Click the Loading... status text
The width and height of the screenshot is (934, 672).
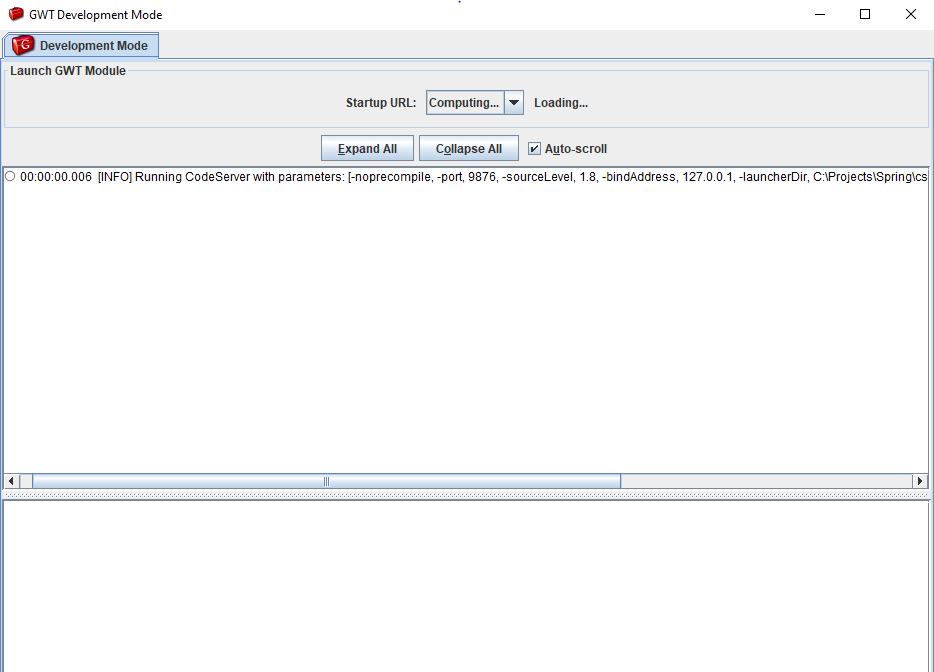tap(560, 103)
